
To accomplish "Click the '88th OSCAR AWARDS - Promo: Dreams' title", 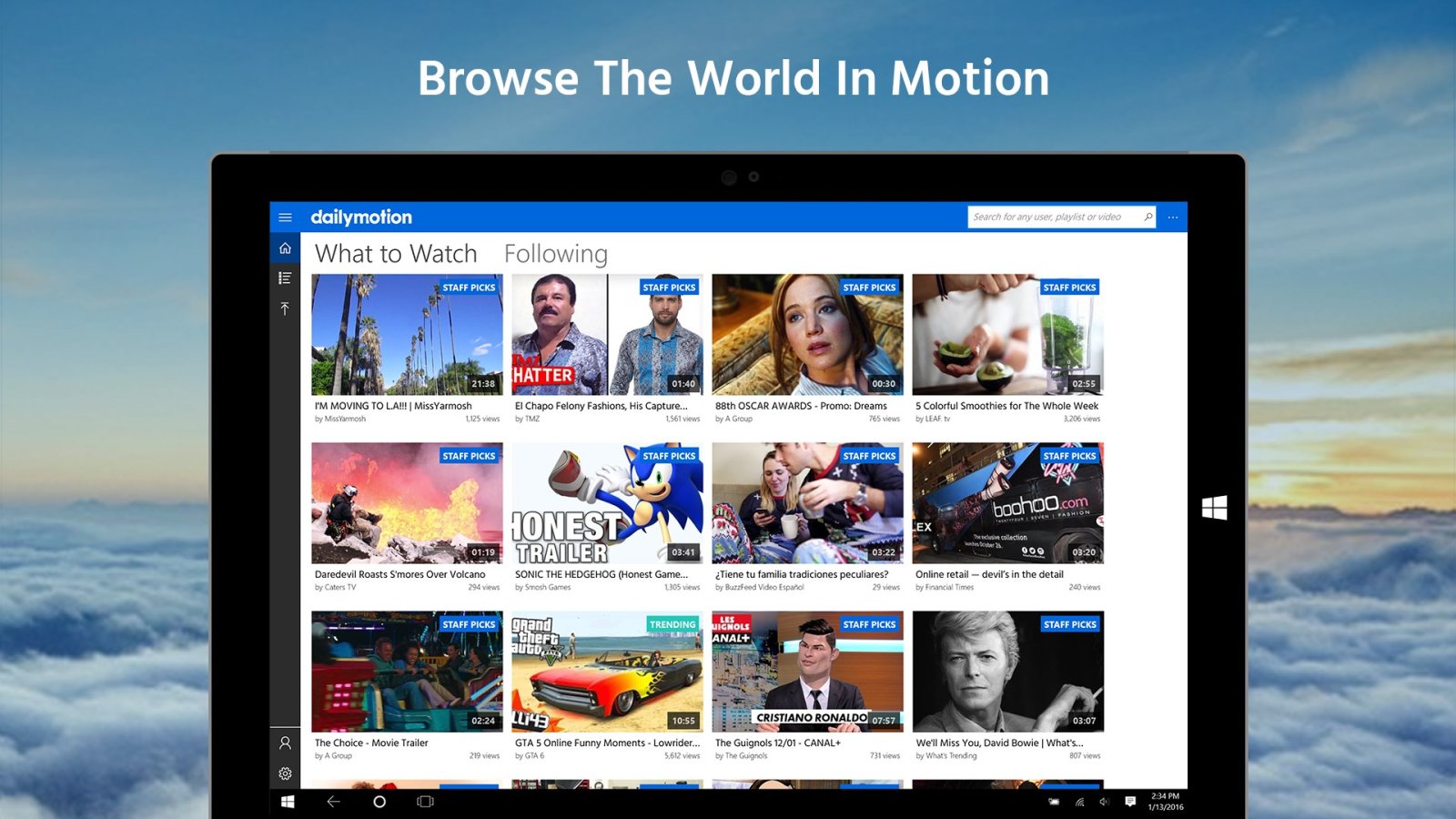I will (801, 406).
